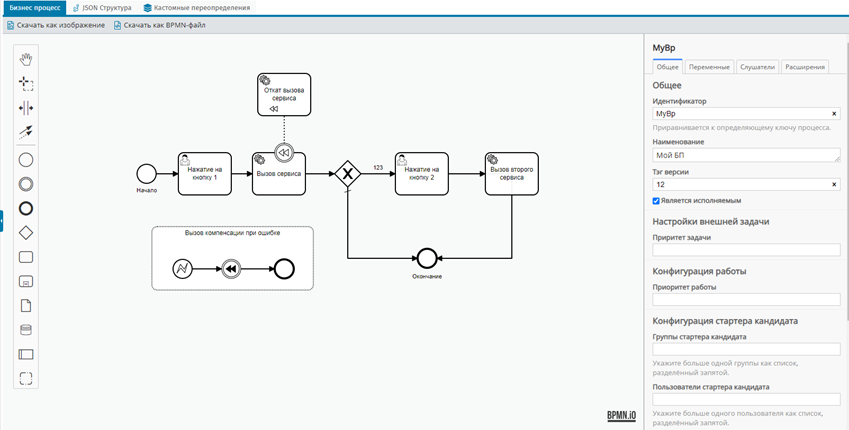Viewport: 849px width, 430px height.
Task: Focus the 'Пользователи стартера кандидата' input field
Action: pyautogui.click(x=746, y=400)
